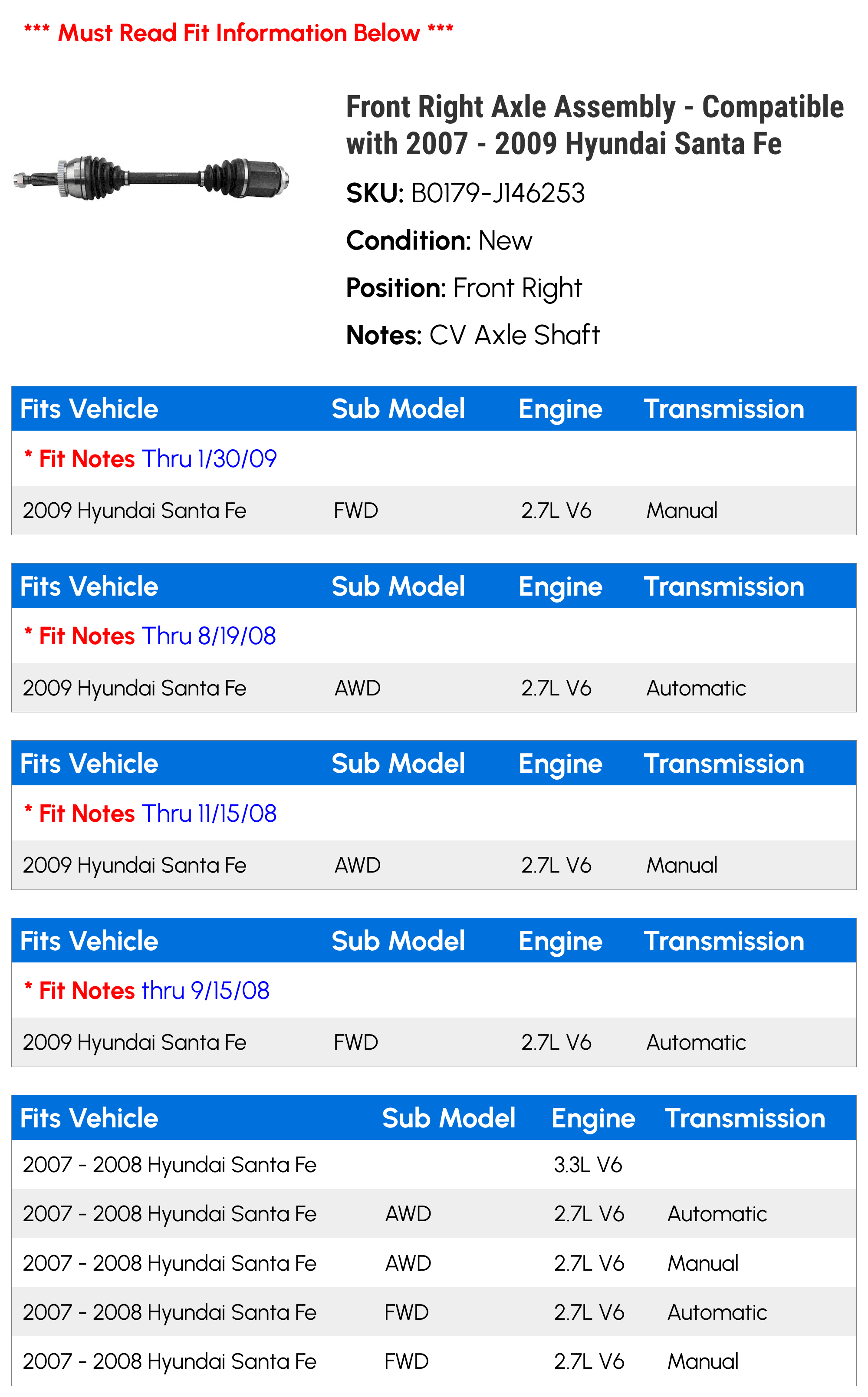Click the Position: Front Right label
The height and width of the screenshot is (1397, 868).
(x=464, y=288)
